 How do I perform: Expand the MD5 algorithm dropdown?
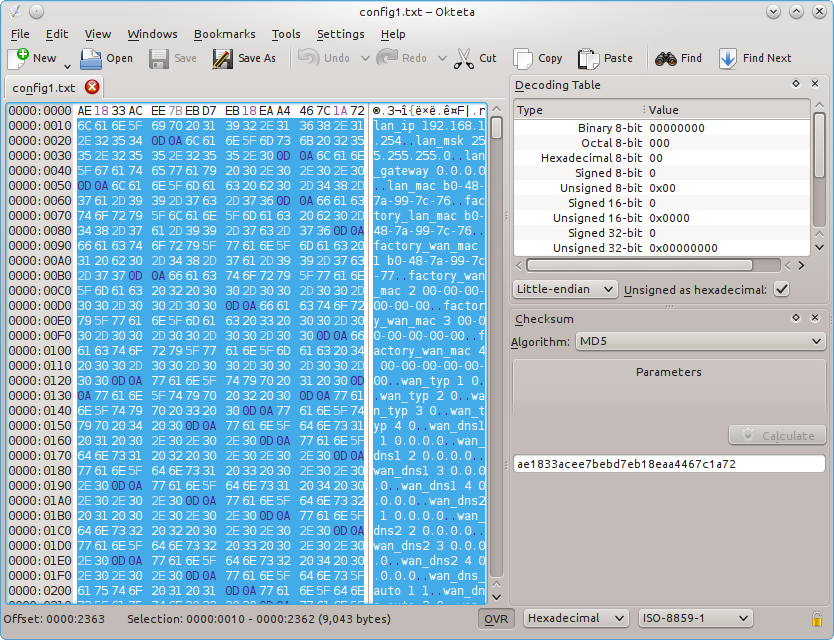(x=700, y=342)
